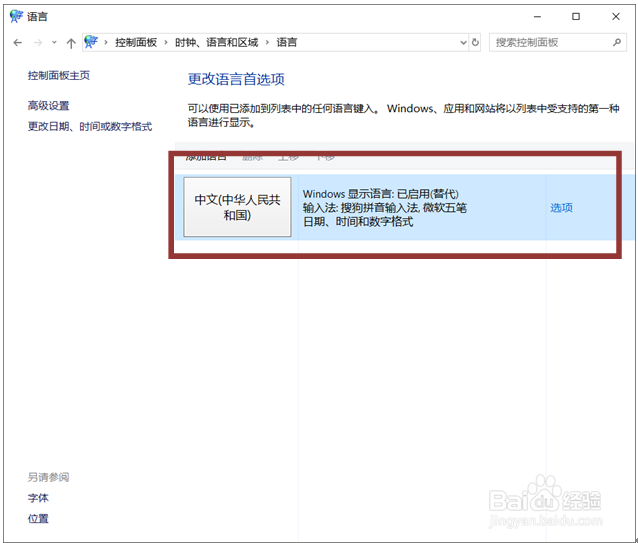Close the 语言 window

click(616, 17)
